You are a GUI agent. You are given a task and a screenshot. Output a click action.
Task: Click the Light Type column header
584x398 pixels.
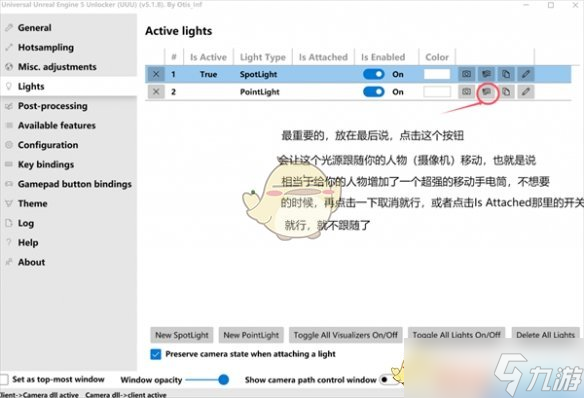263,57
